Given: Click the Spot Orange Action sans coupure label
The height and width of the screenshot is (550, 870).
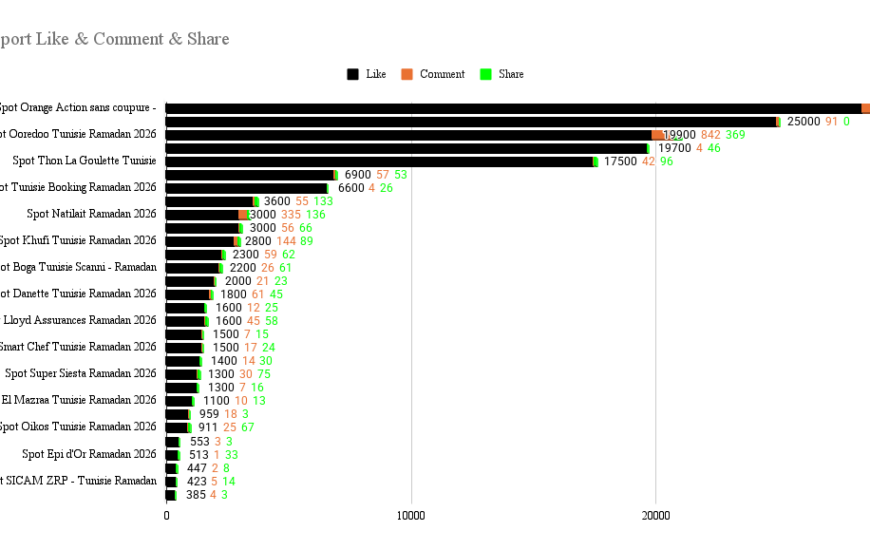Looking at the screenshot, I should (x=76, y=108).
